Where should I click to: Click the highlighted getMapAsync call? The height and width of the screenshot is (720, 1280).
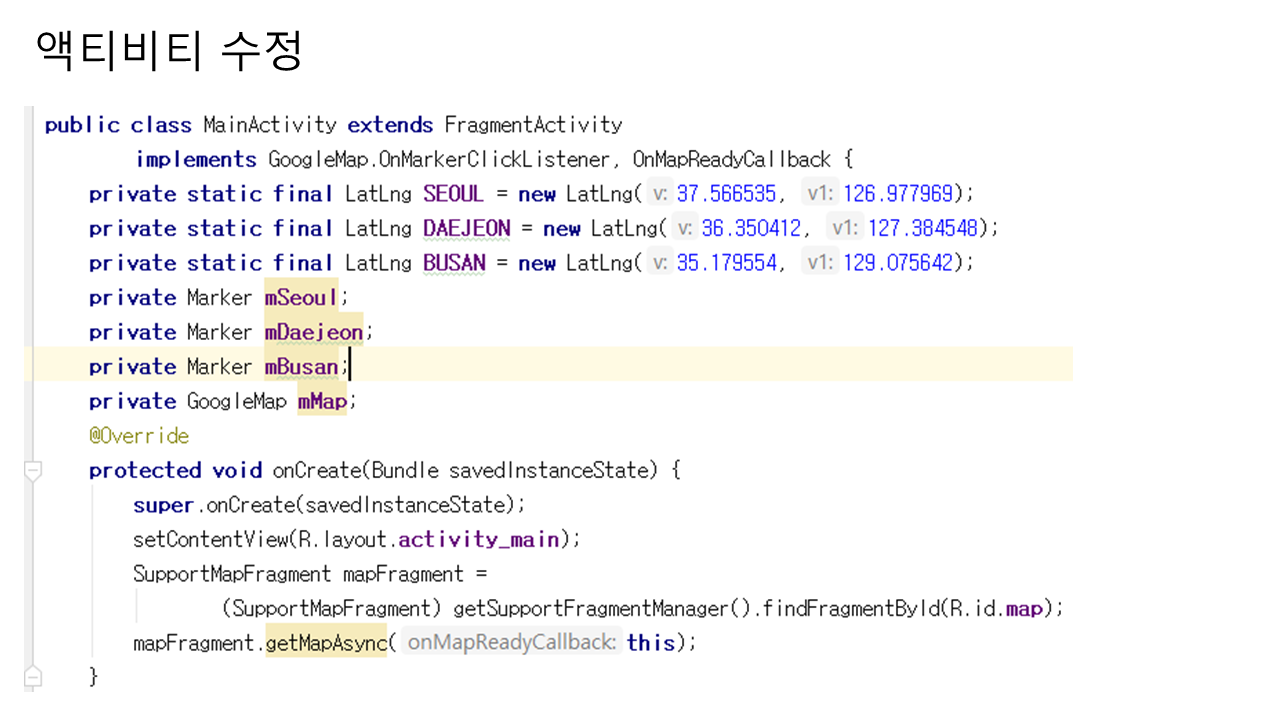(x=325, y=643)
